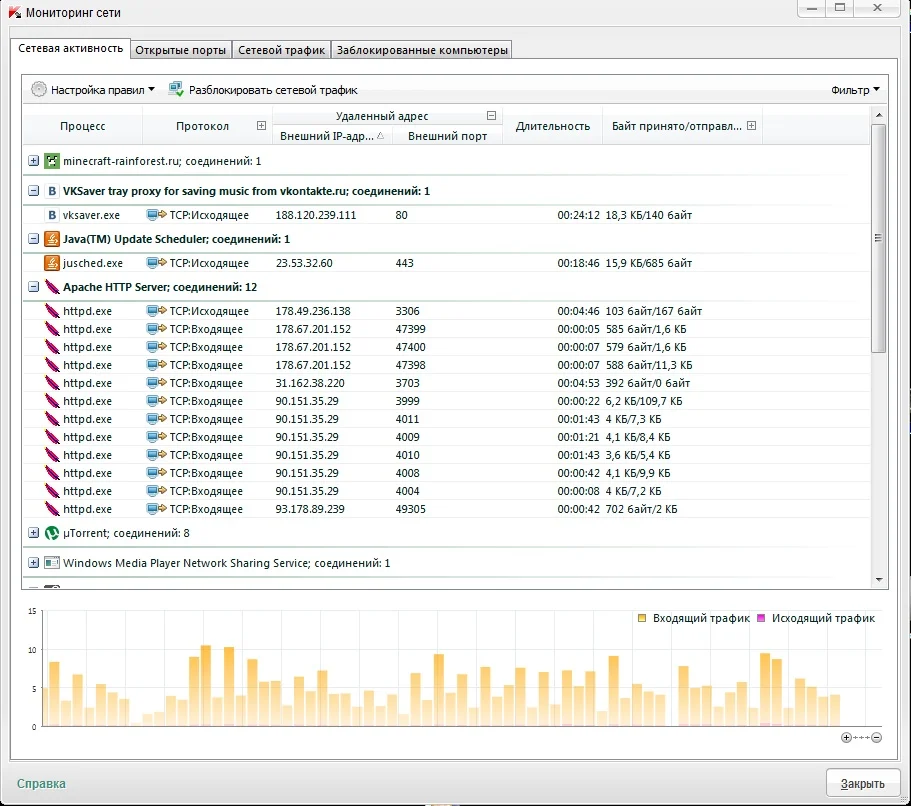Click the Apache HTTP Server feather icon
This screenshot has width=911, height=806.
point(52,287)
